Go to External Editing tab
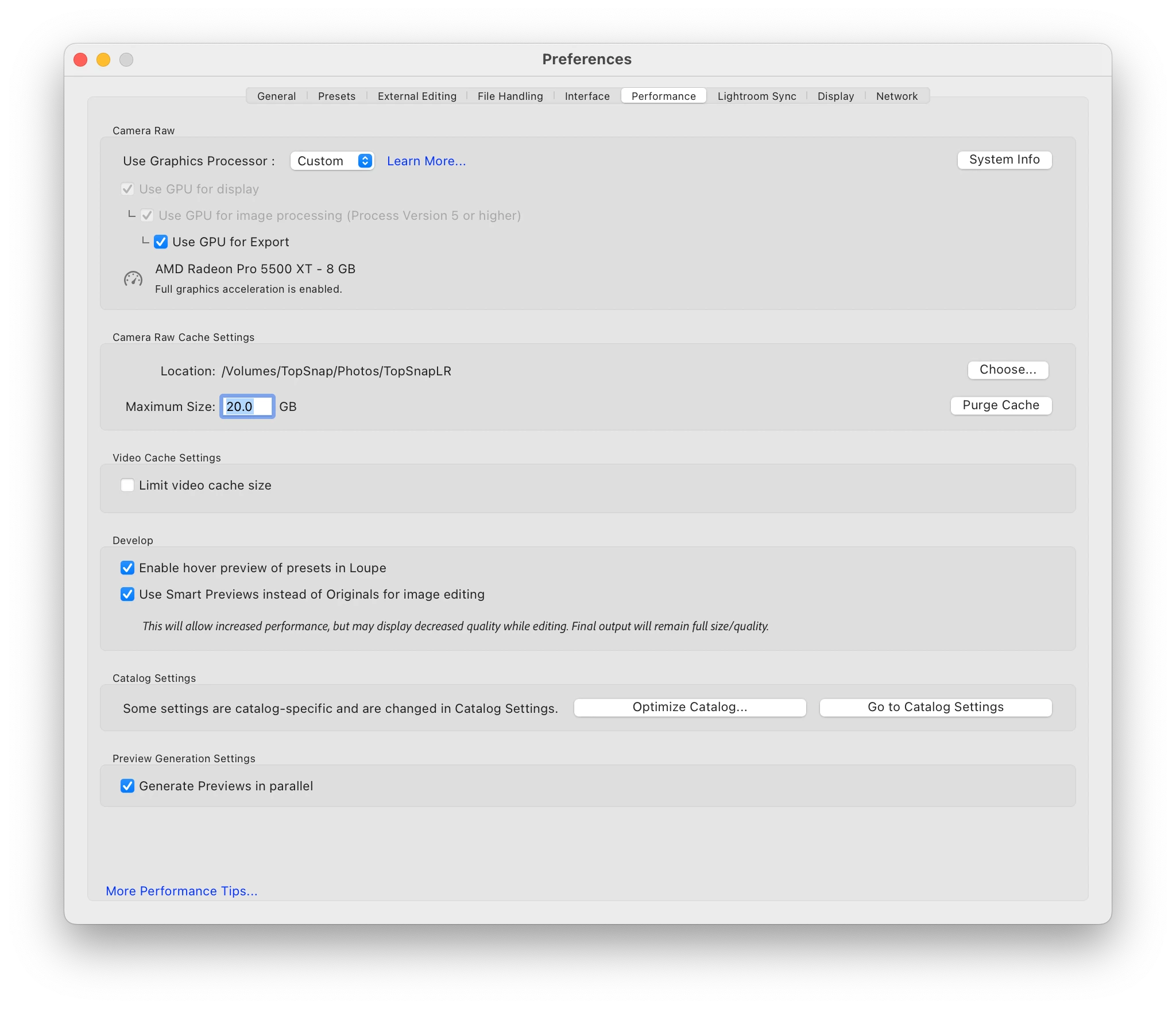This screenshot has height=1009, width=1176. point(417,96)
